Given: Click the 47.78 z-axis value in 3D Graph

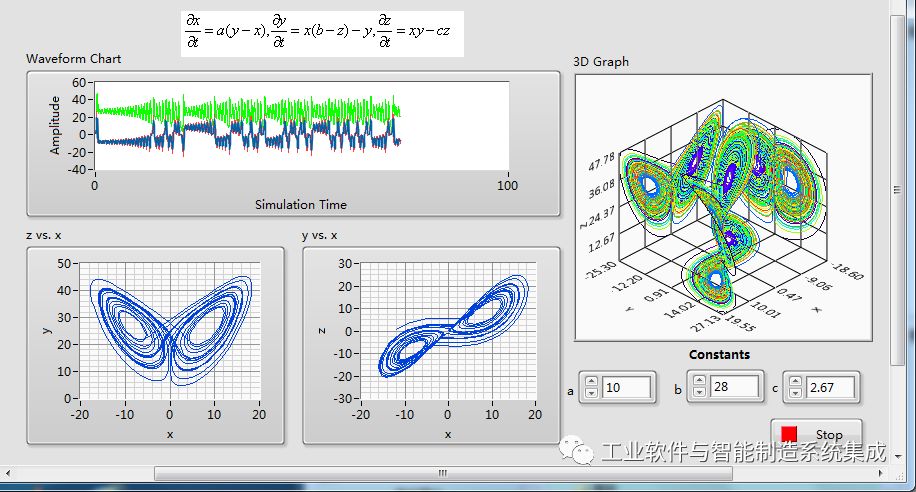Looking at the screenshot, I should pos(601,162).
